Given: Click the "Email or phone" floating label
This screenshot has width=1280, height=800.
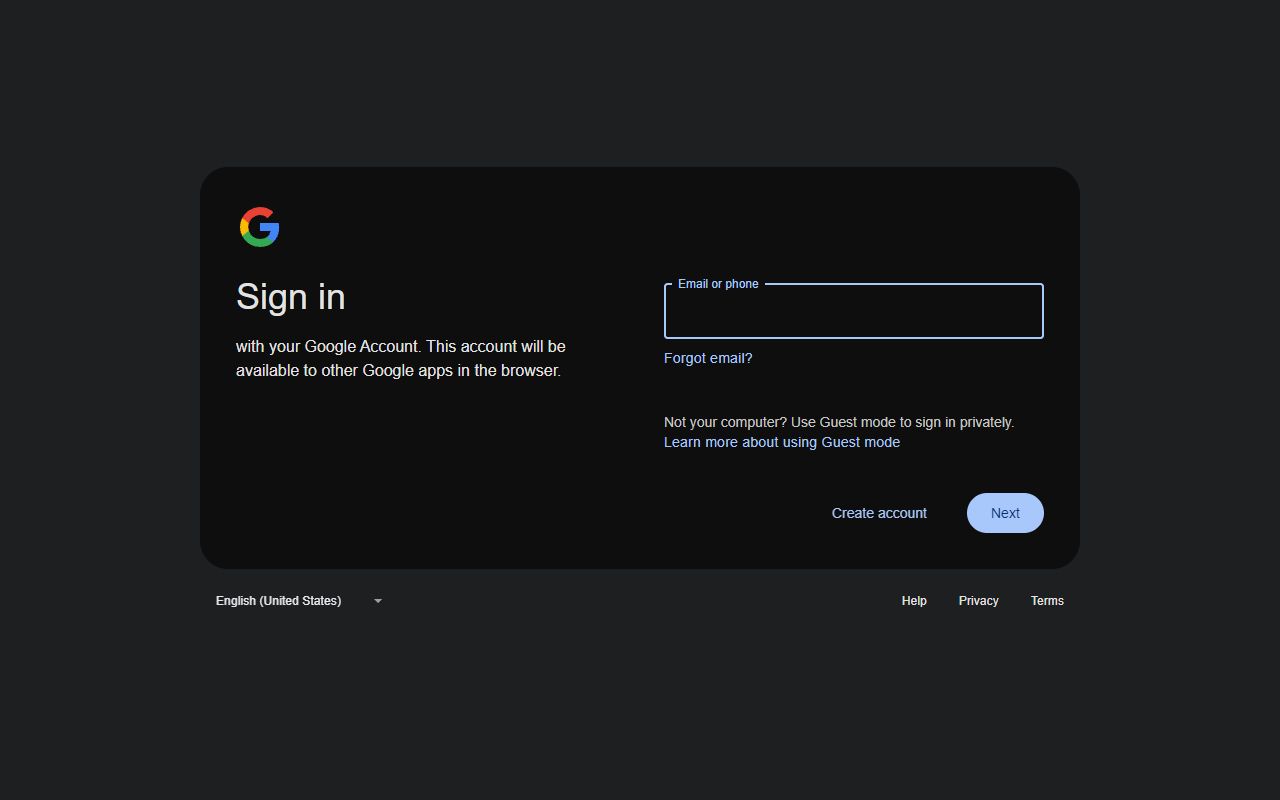Looking at the screenshot, I should click(x=718, y=284).
